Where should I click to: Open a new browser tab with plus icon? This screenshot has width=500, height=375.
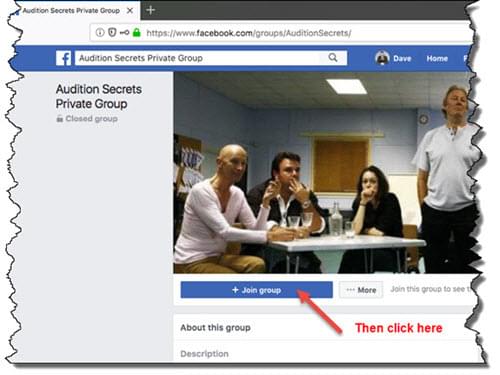tap(150, 10)
